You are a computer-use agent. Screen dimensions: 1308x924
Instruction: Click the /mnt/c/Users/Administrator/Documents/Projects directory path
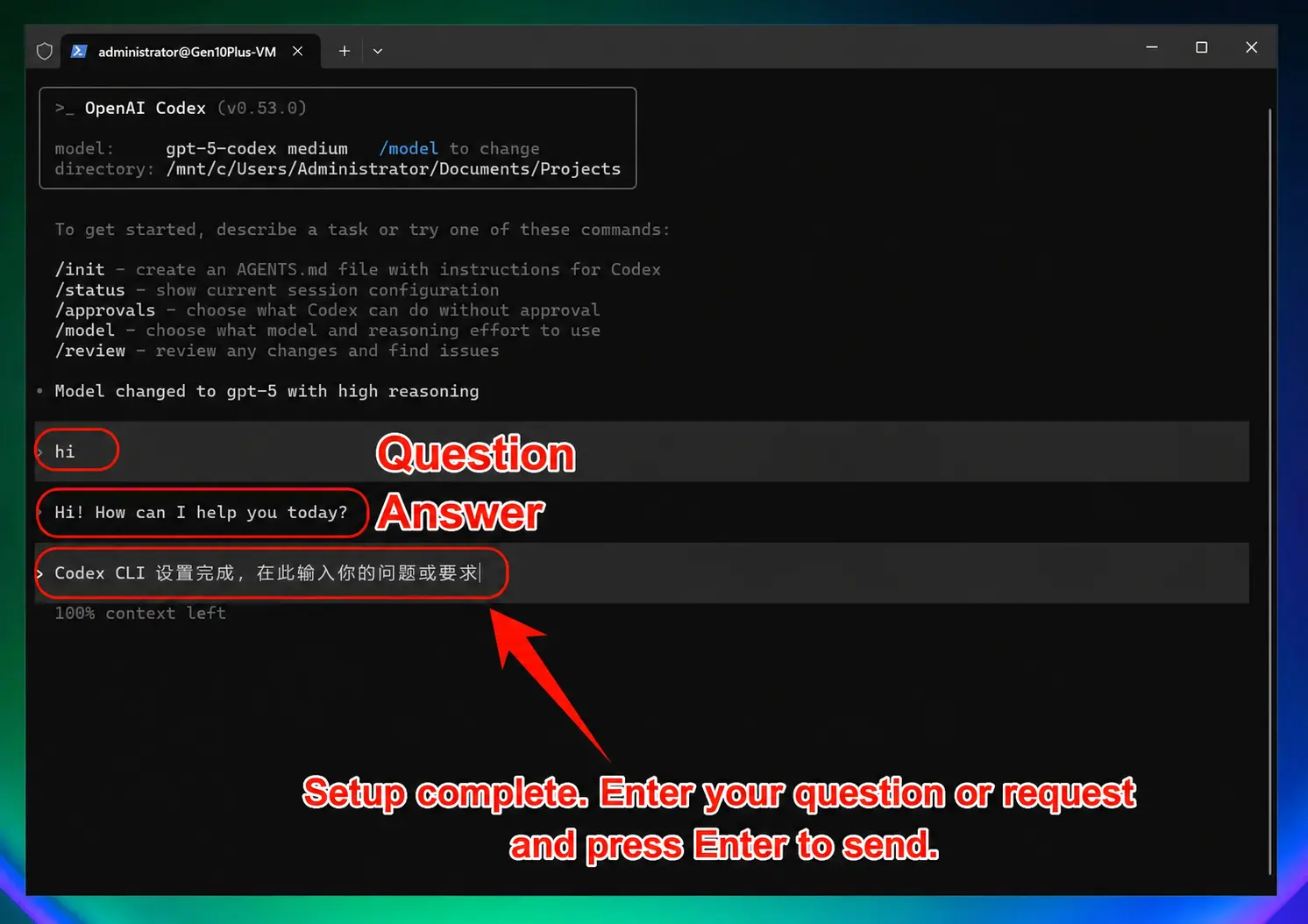pos(394,168)
